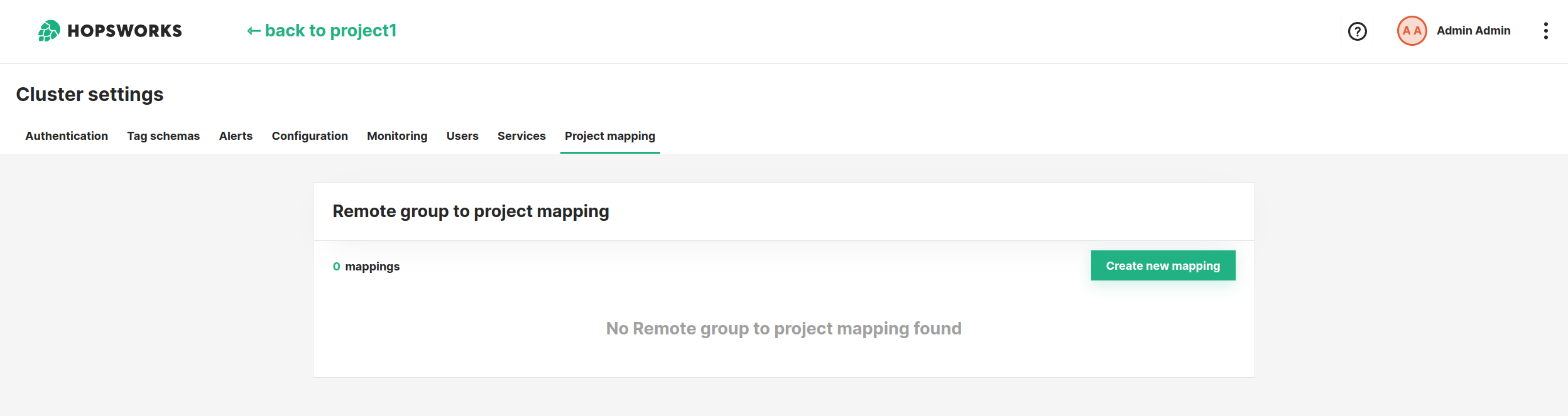Switch to the Configuration tab
The height and width of the screenshot is (416, 1568).
[x=310, y=136]
